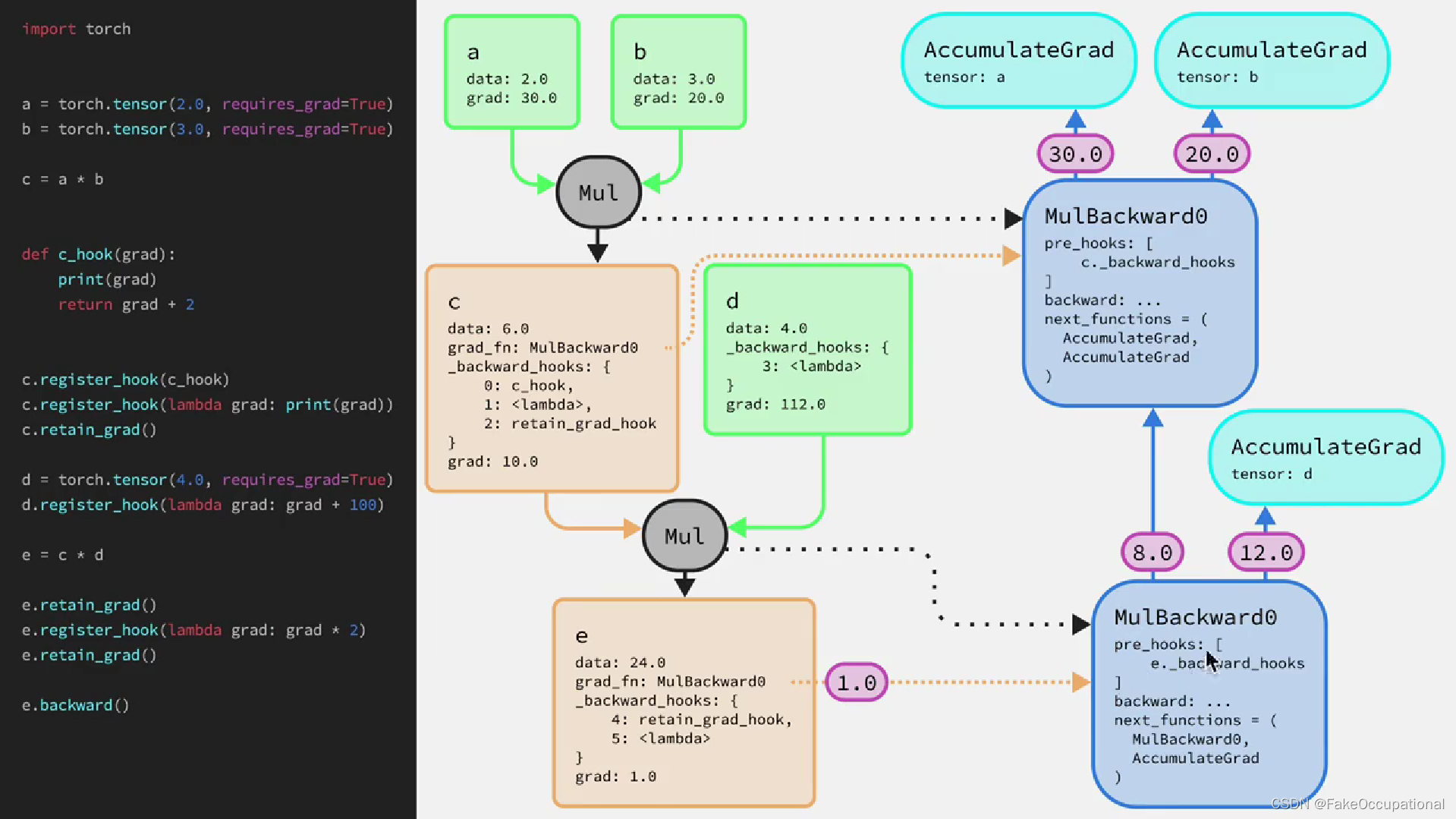
Task: Click the orange tensor c node box
Action: point(552,379)
